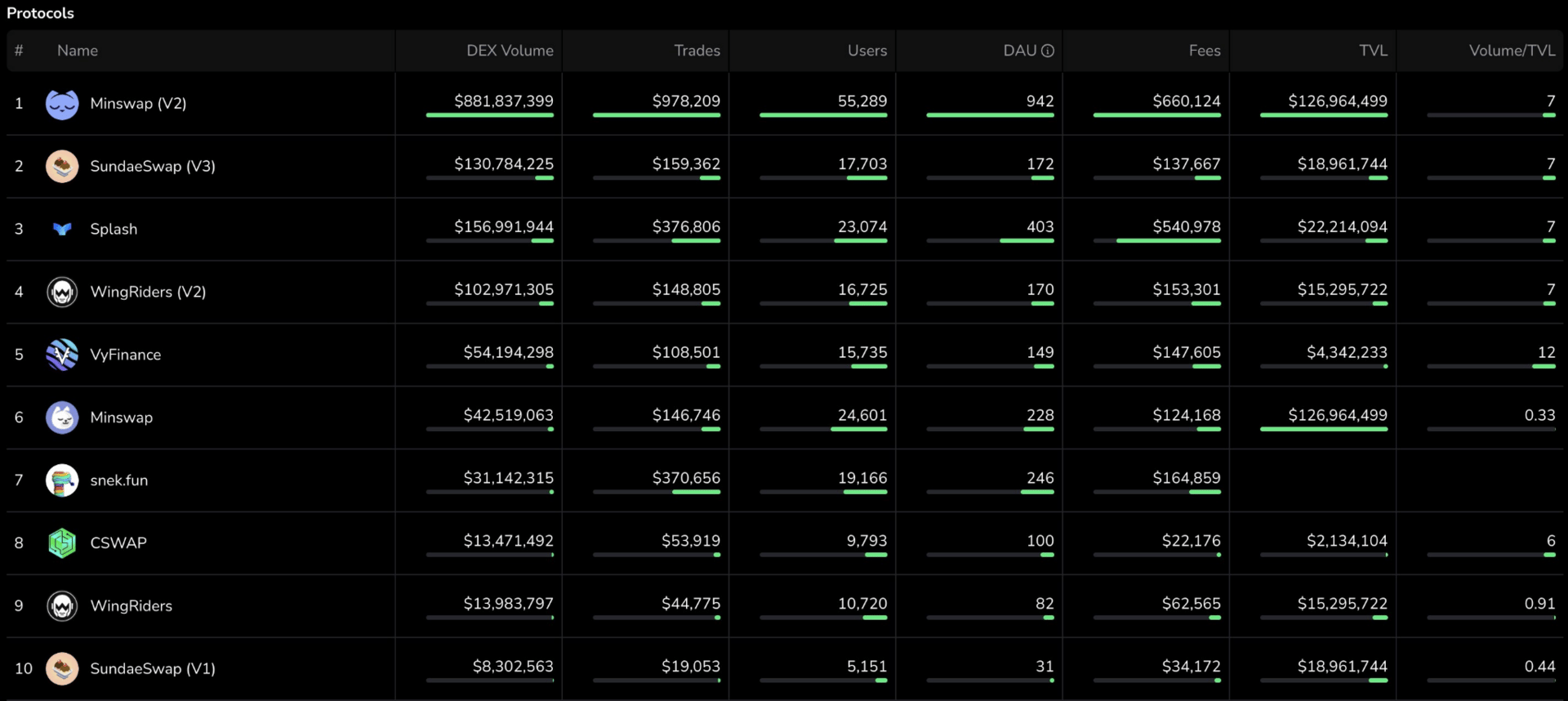Image resolution: width=1568 pixels, height=701 pixels.
Task: Click DEX volume value $156,991,944
Action: [504, 227]
